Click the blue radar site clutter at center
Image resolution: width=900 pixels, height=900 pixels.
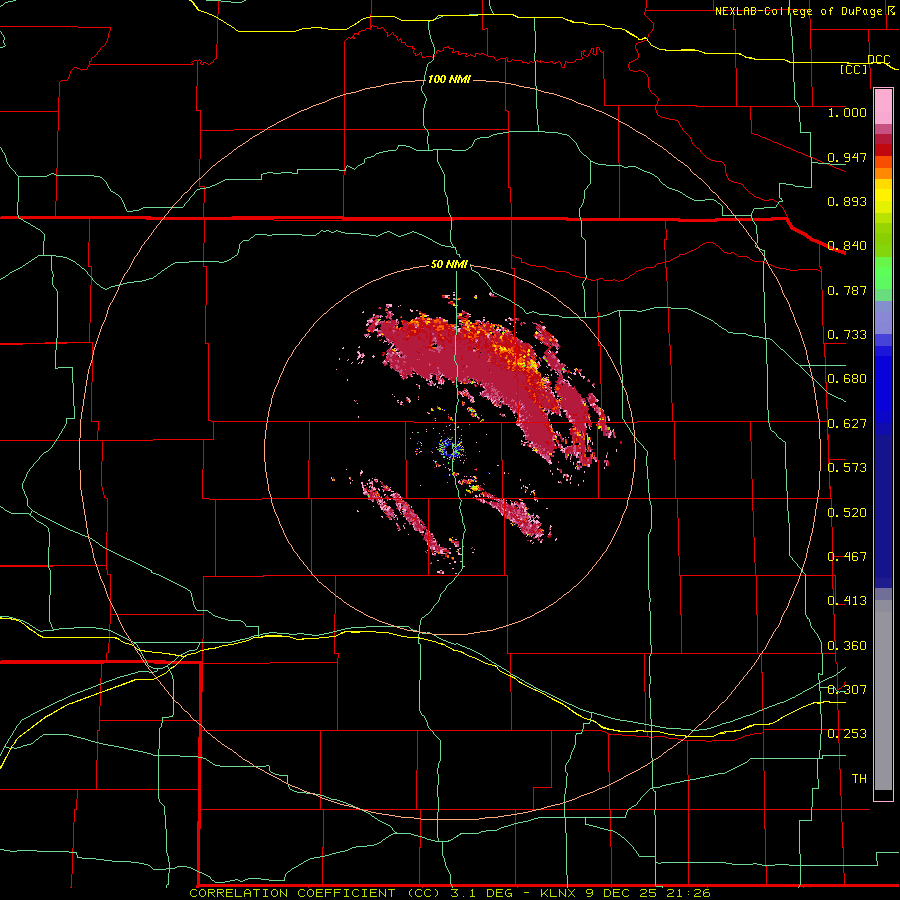pos(451,448)
